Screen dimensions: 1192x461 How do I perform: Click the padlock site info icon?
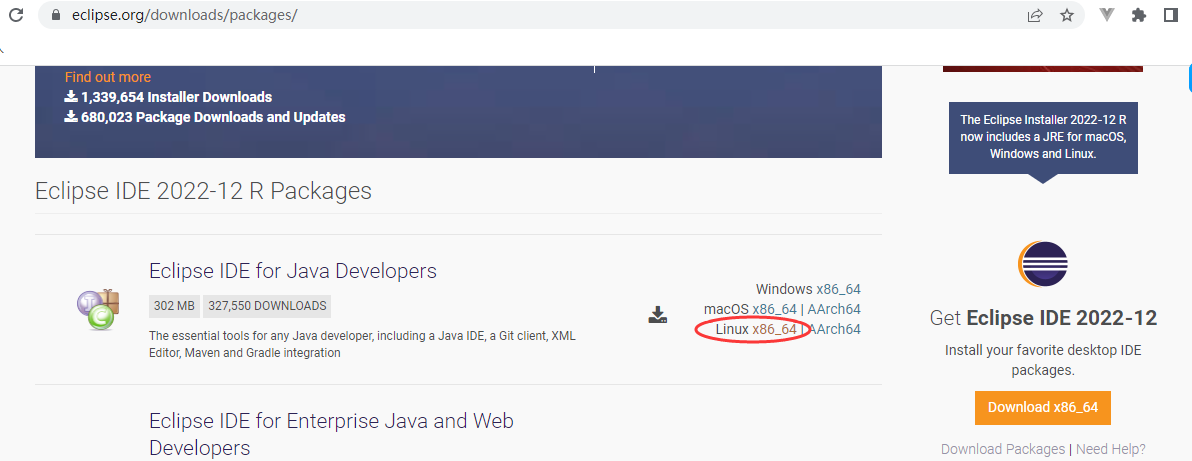pos(55,15)
